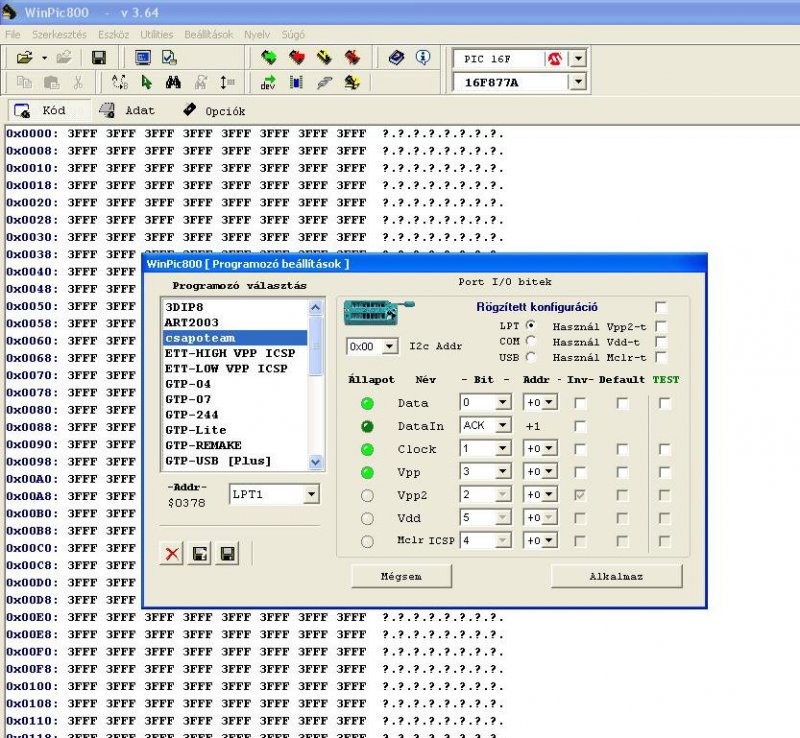Click the programmer list scroll down arrow
Image resolution: width=800 pixels, height=738 pixels.
click(x=315, y=462)
